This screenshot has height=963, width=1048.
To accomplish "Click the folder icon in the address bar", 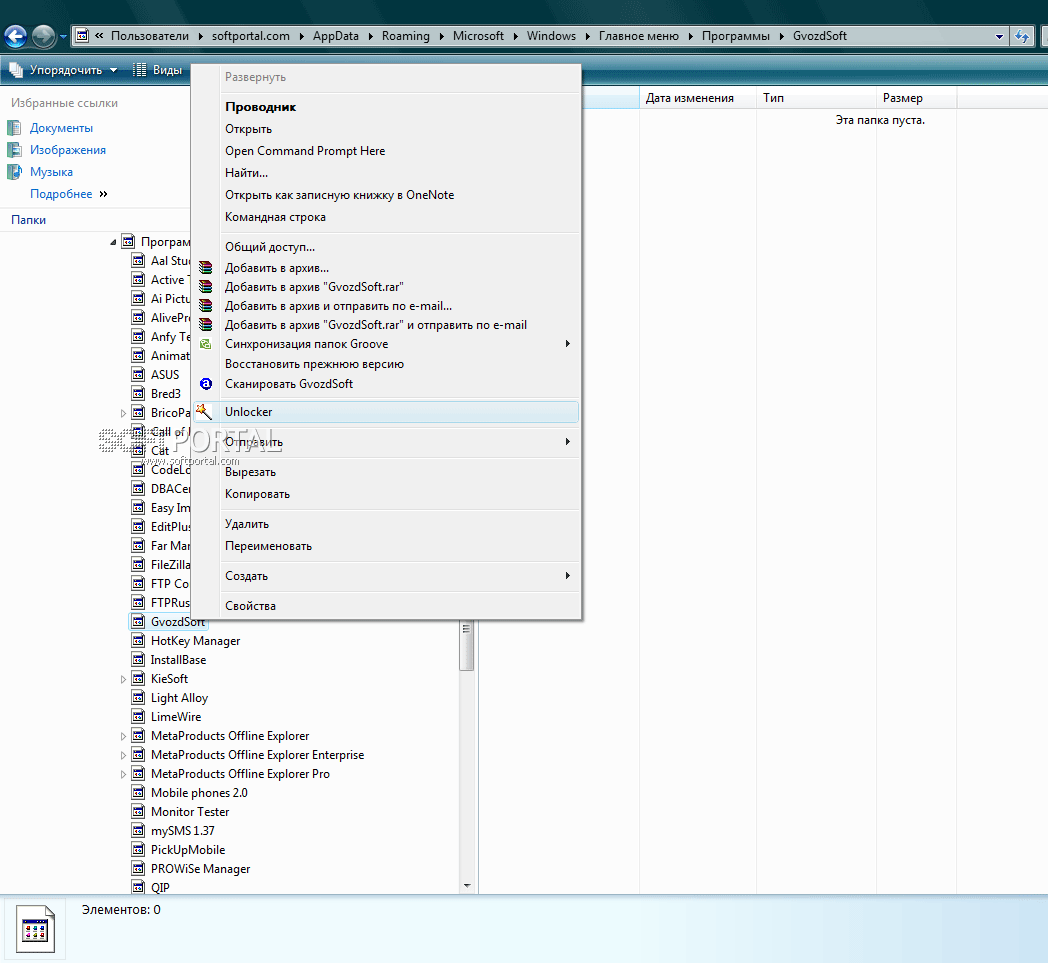I will 82,35.
